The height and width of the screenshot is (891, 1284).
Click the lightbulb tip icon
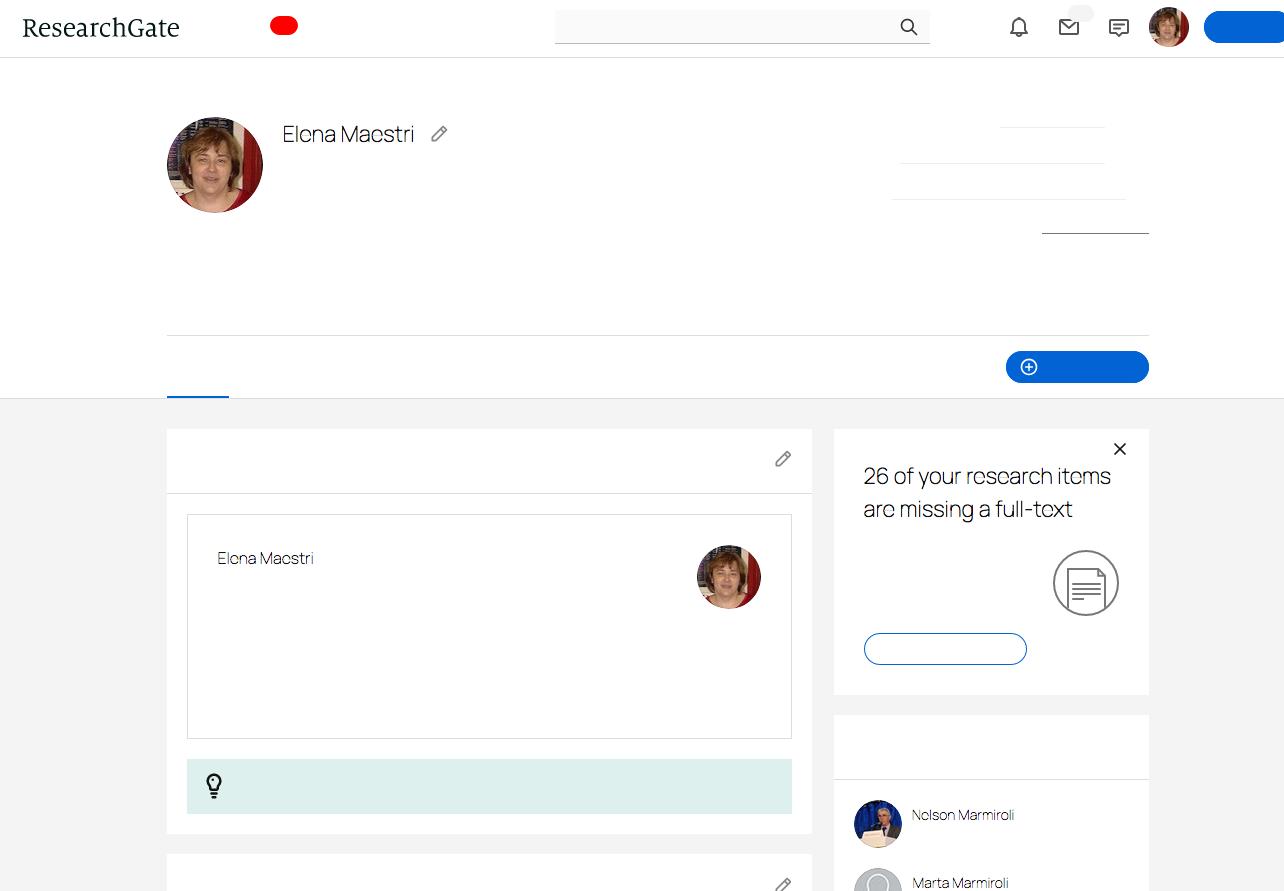click(x=213, y=786)
